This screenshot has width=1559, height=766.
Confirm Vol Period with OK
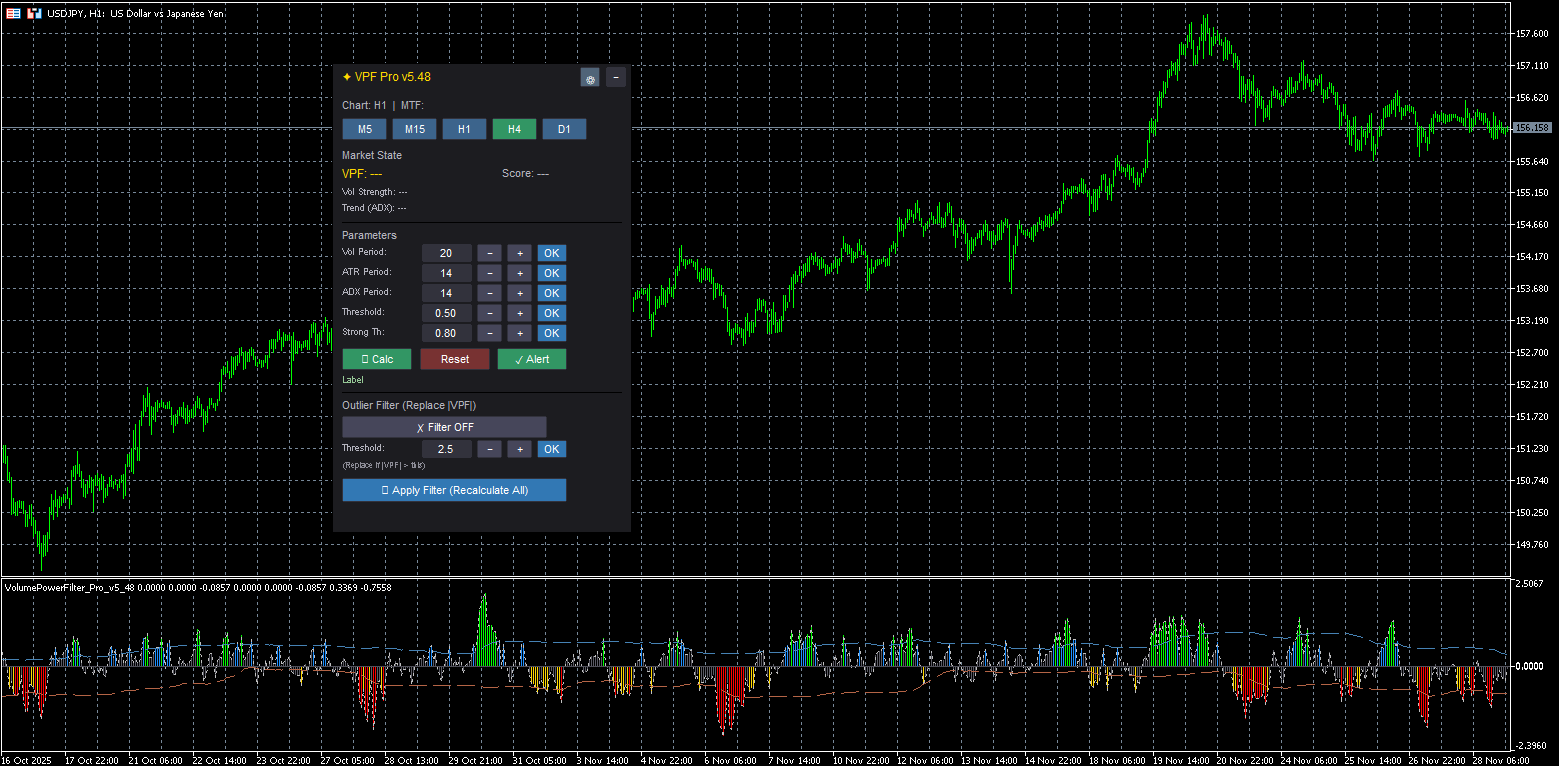(x=552, y=253)
